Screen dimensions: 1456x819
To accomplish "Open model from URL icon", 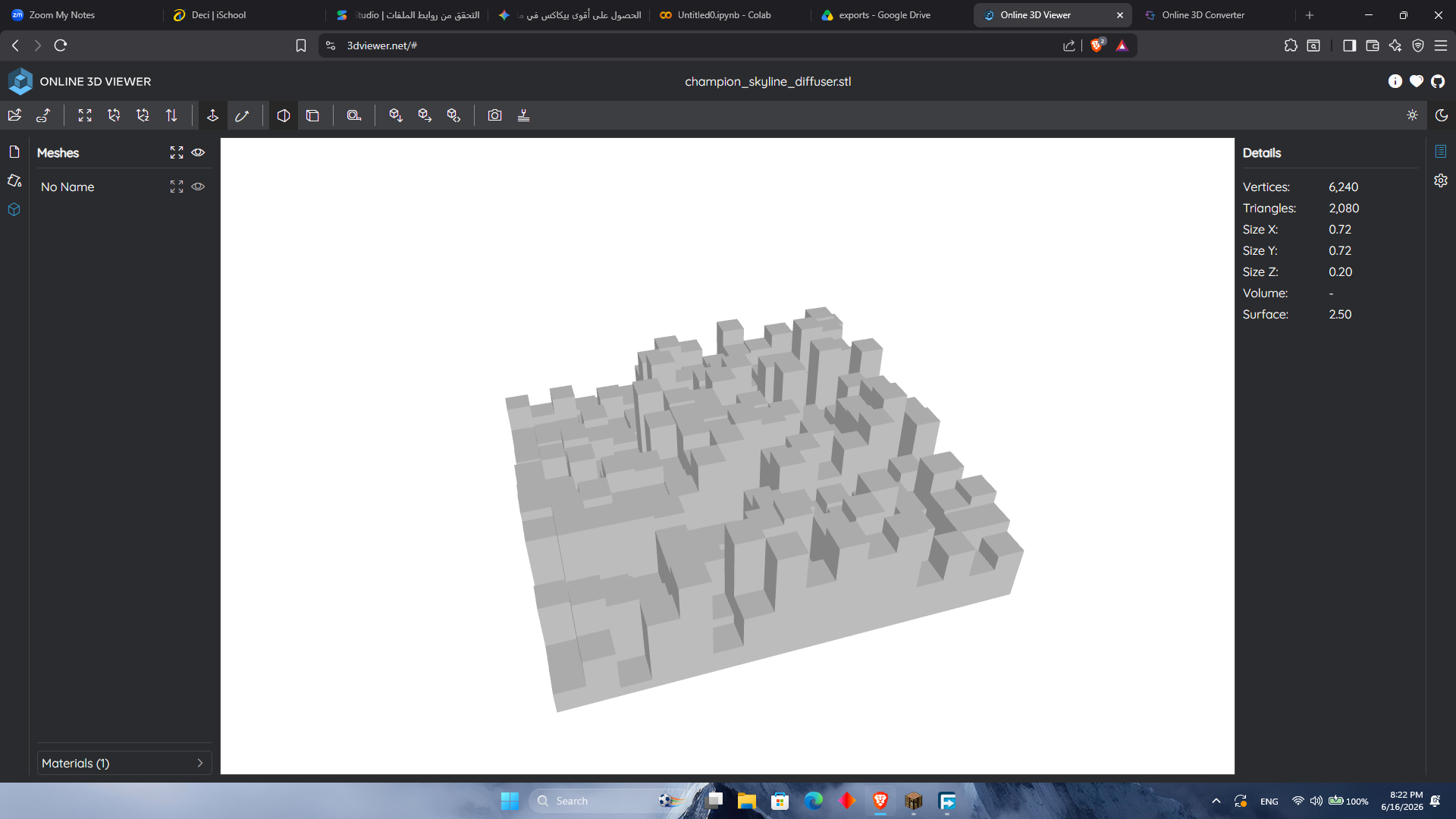I will coord(43,115).
